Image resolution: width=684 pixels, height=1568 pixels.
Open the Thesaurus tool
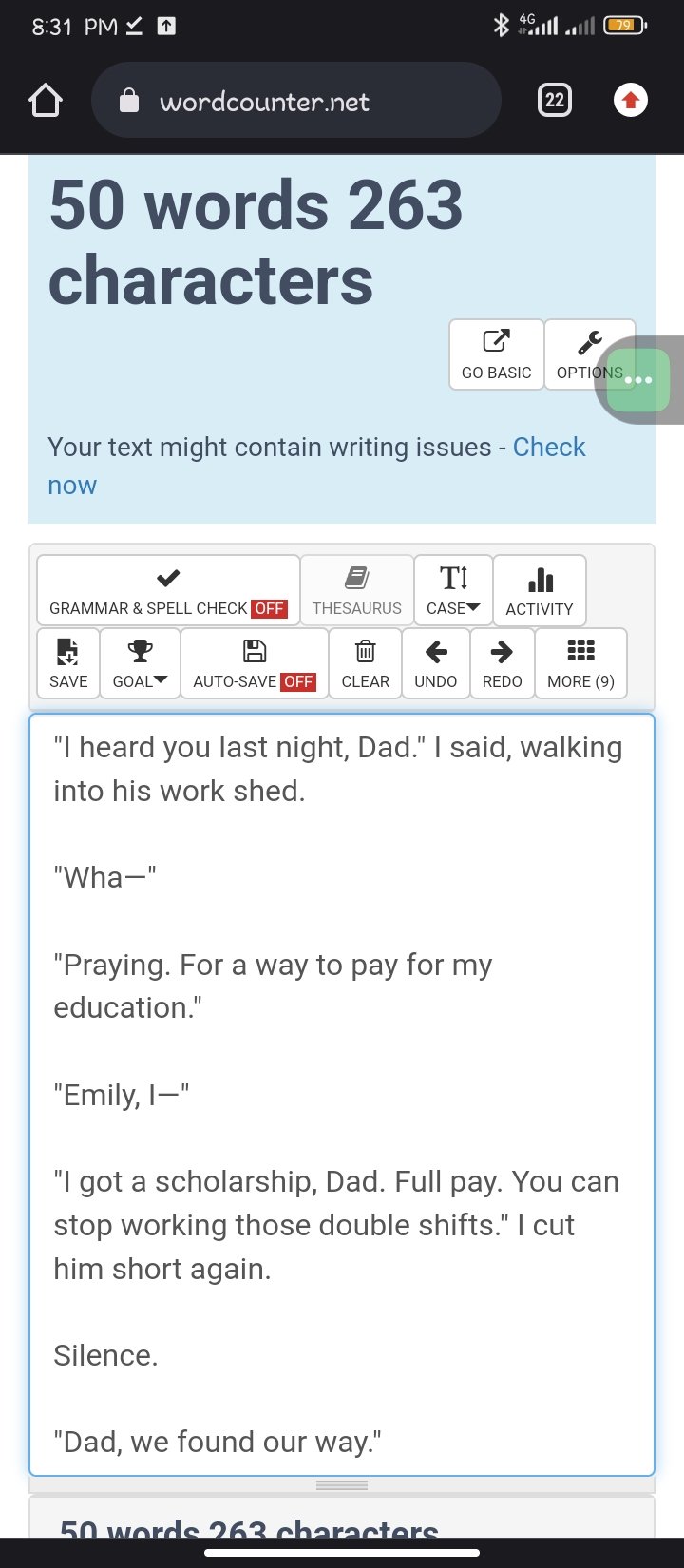(357, 590)
